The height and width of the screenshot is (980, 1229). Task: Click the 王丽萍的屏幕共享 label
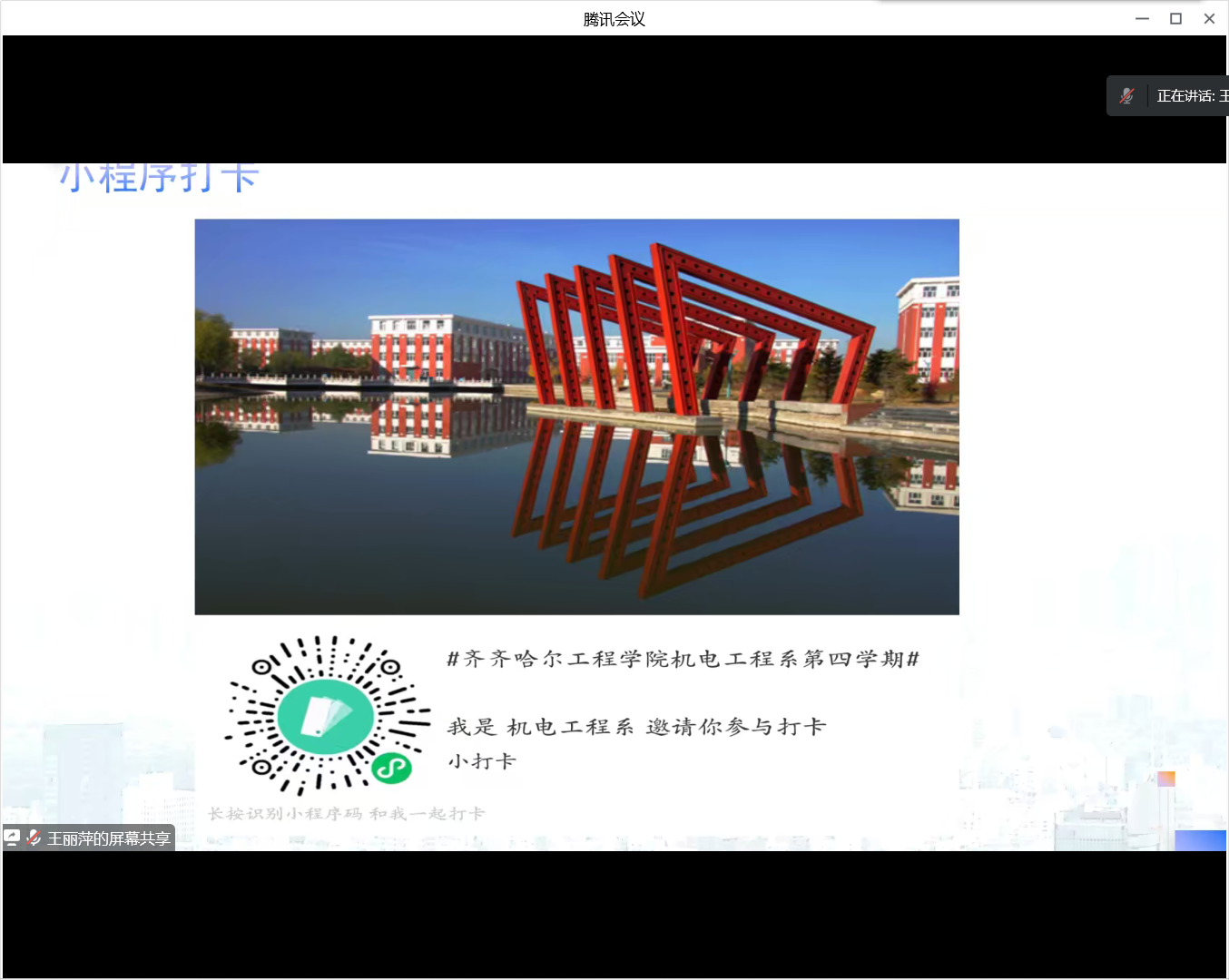pos(109,838)
